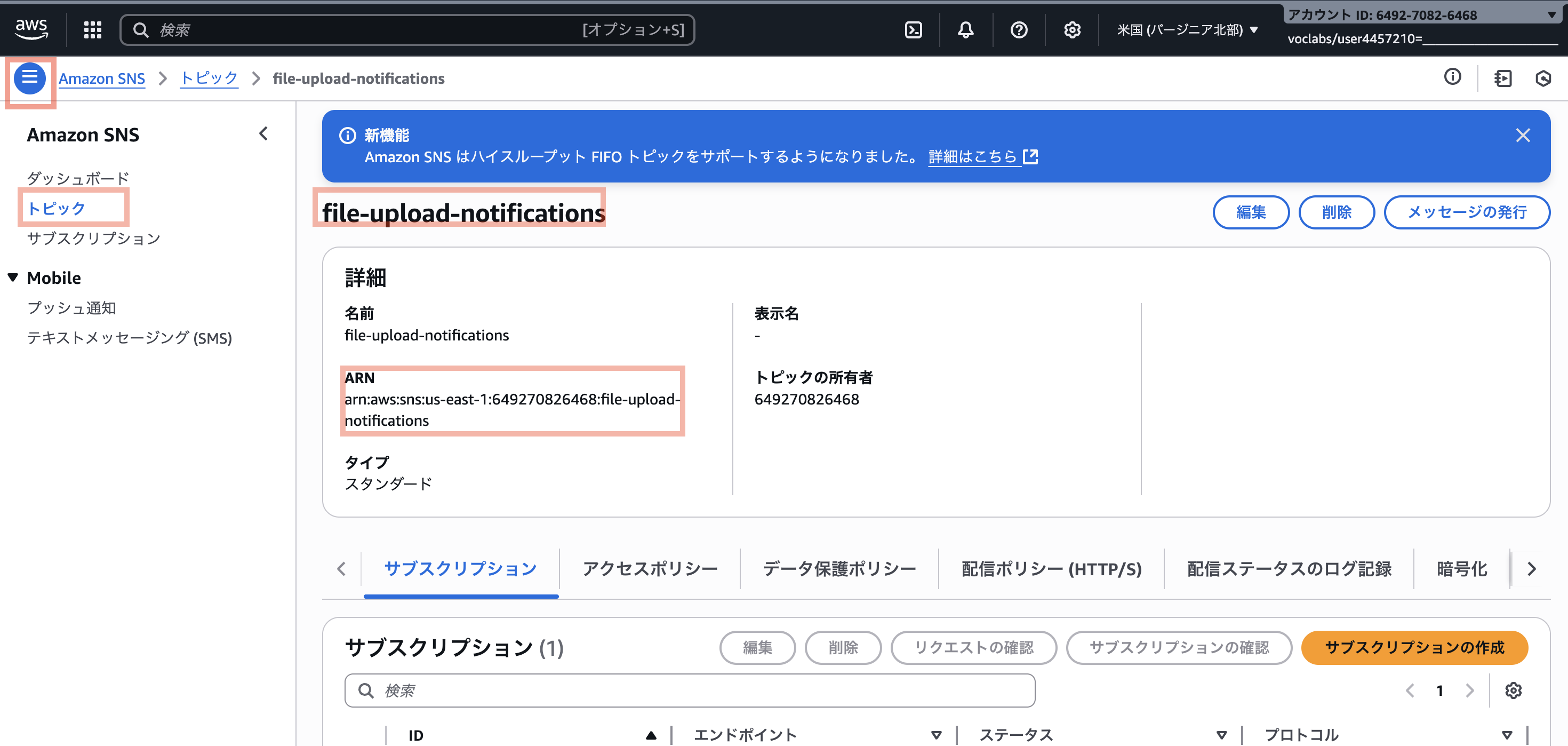Viewport: 1568px width, 746px height.
Task: Open ダッシュボード in the sidebar
Action: (x=78, y=178)
